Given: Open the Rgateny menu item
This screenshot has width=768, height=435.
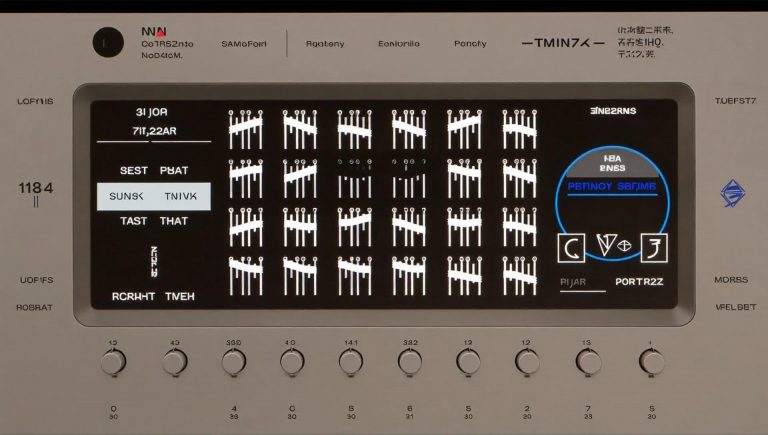Looking at the screenshot, I should pos(325,44).
